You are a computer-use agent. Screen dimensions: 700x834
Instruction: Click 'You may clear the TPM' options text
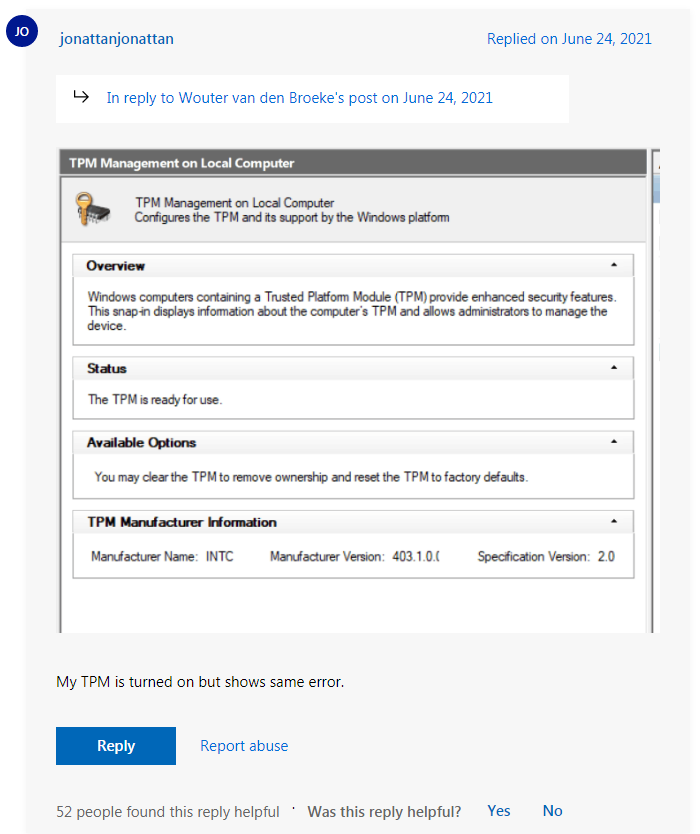[311, 477]
